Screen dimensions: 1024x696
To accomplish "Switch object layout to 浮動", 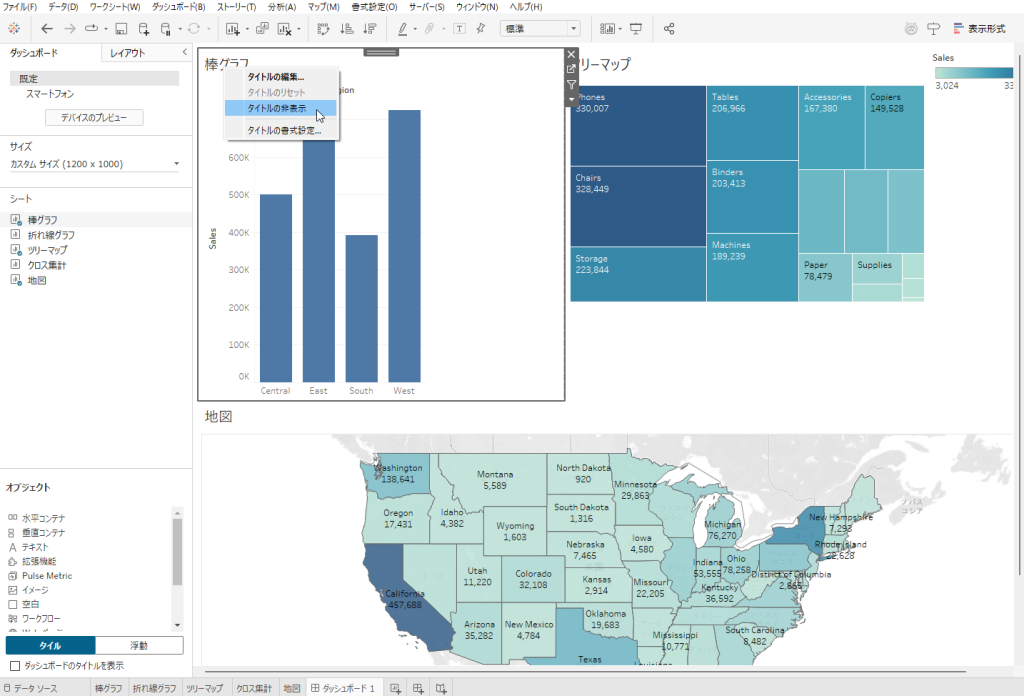I will (139, 645).
